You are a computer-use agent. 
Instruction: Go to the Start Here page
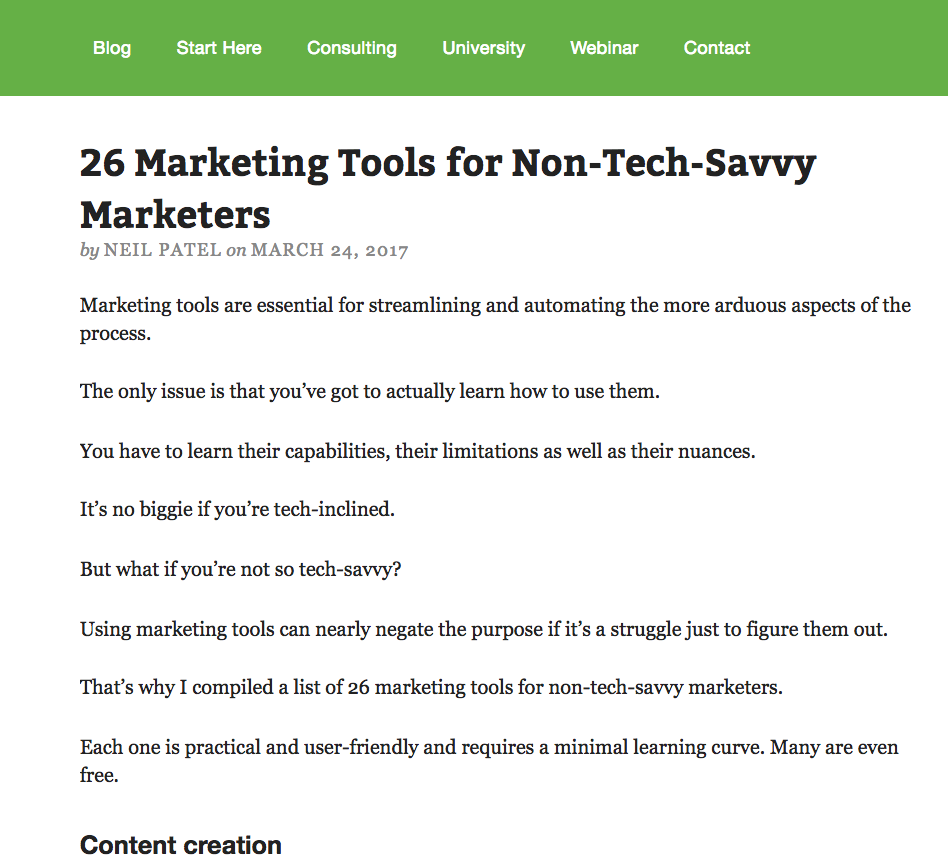click(x=219, y=48)
